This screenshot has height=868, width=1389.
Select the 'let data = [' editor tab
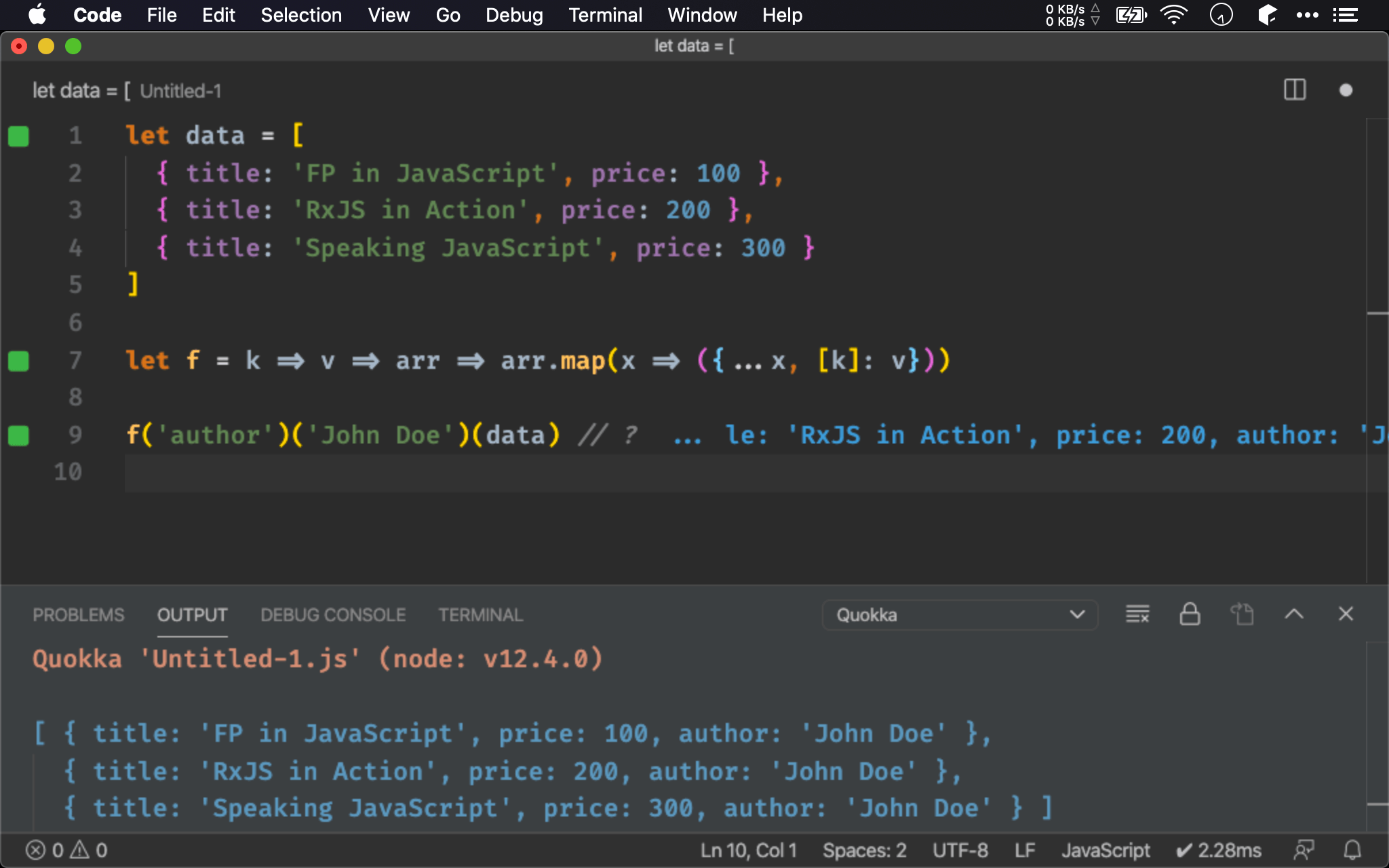point(127,90)
